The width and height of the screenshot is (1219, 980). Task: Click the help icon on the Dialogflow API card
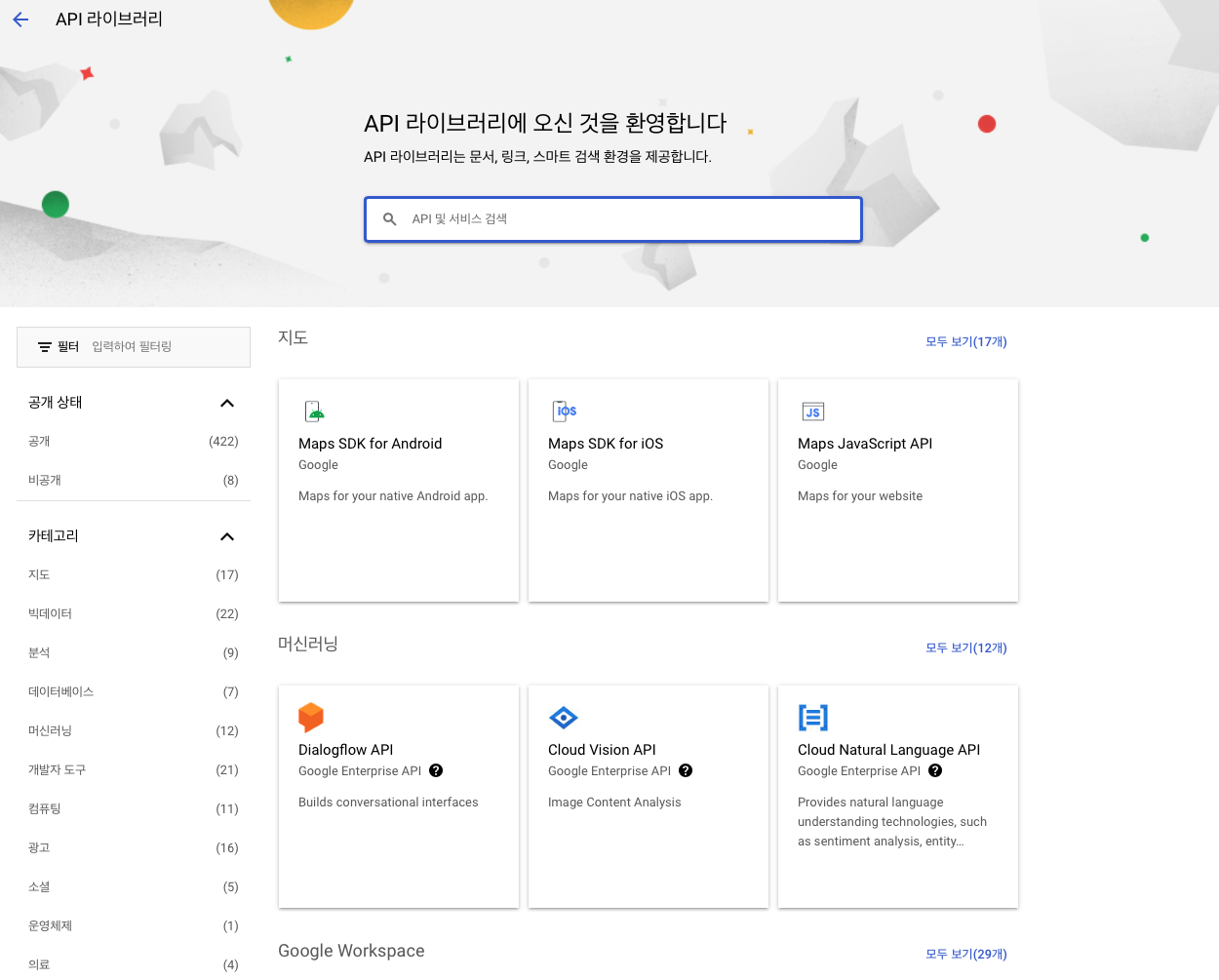(x=436, y=770)
